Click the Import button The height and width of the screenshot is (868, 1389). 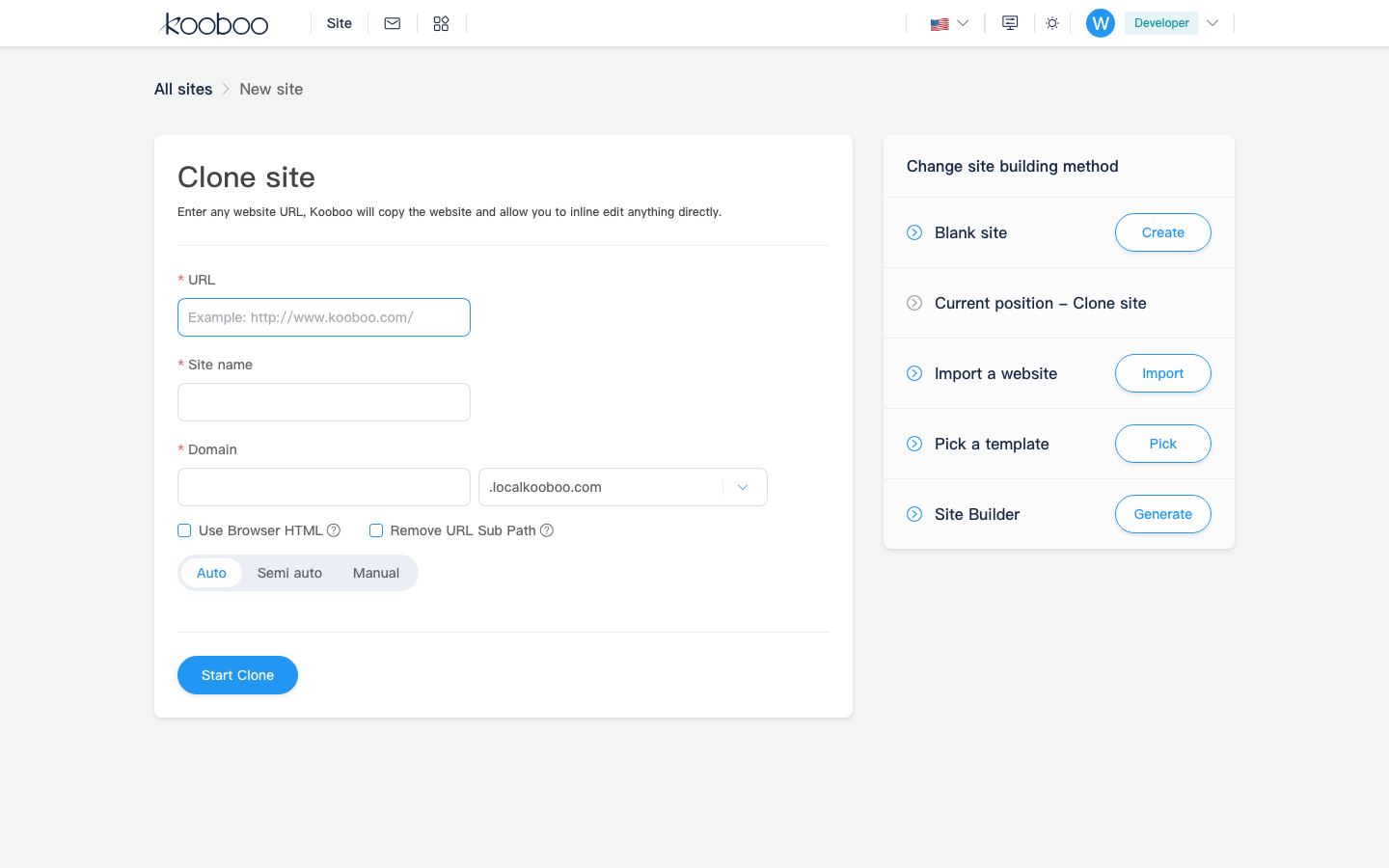(x=1163, y=373)
